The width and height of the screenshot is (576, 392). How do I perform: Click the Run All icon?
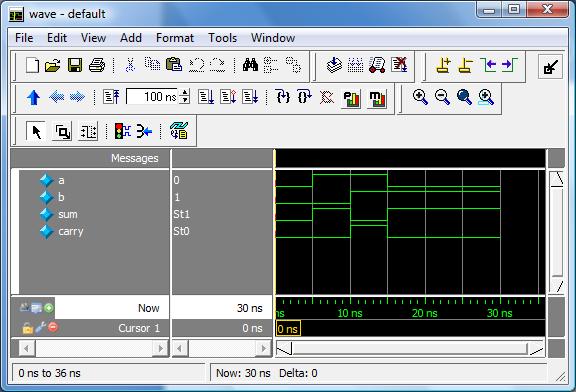[x=250, y=97]
